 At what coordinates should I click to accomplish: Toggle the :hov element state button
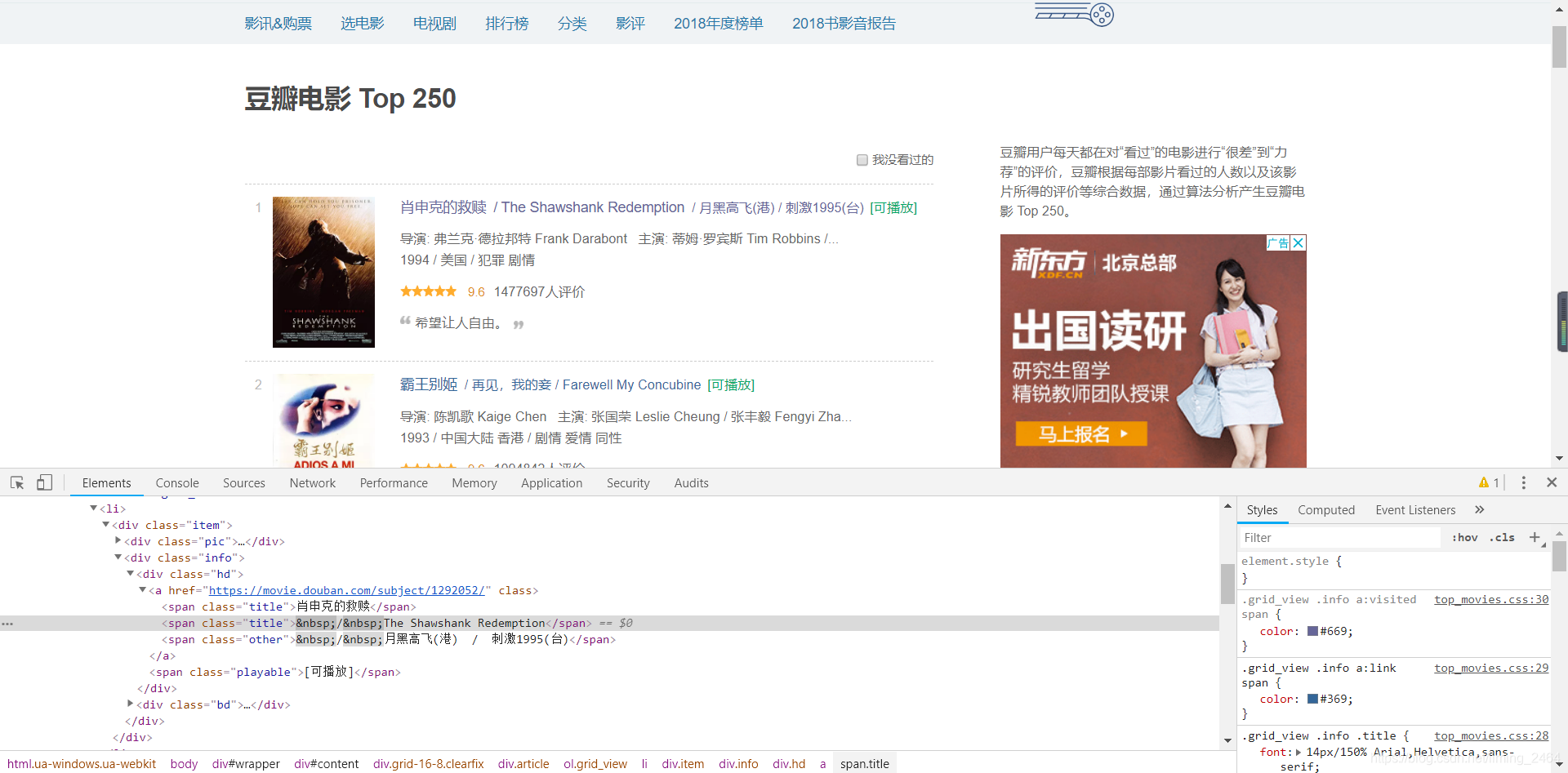1464,537
